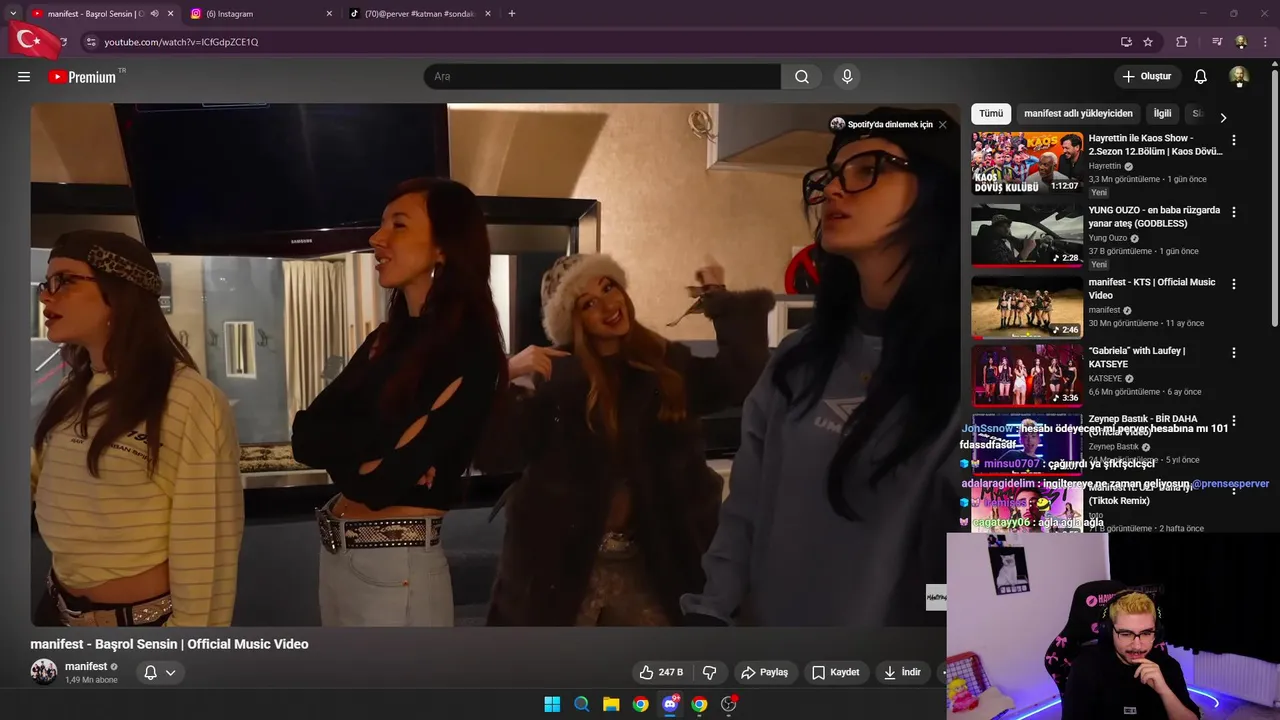
Task: Select manifest adlı yükleyiciden chip
Action: (x=1078, y=114)
